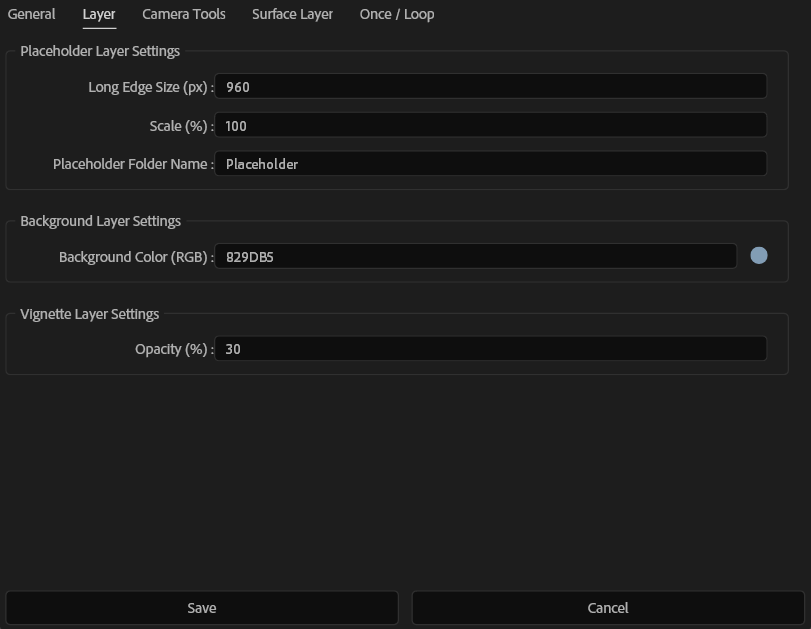Select Cancel to discard changes
This screenshot has height=629, width=811.
coord(606,607)
